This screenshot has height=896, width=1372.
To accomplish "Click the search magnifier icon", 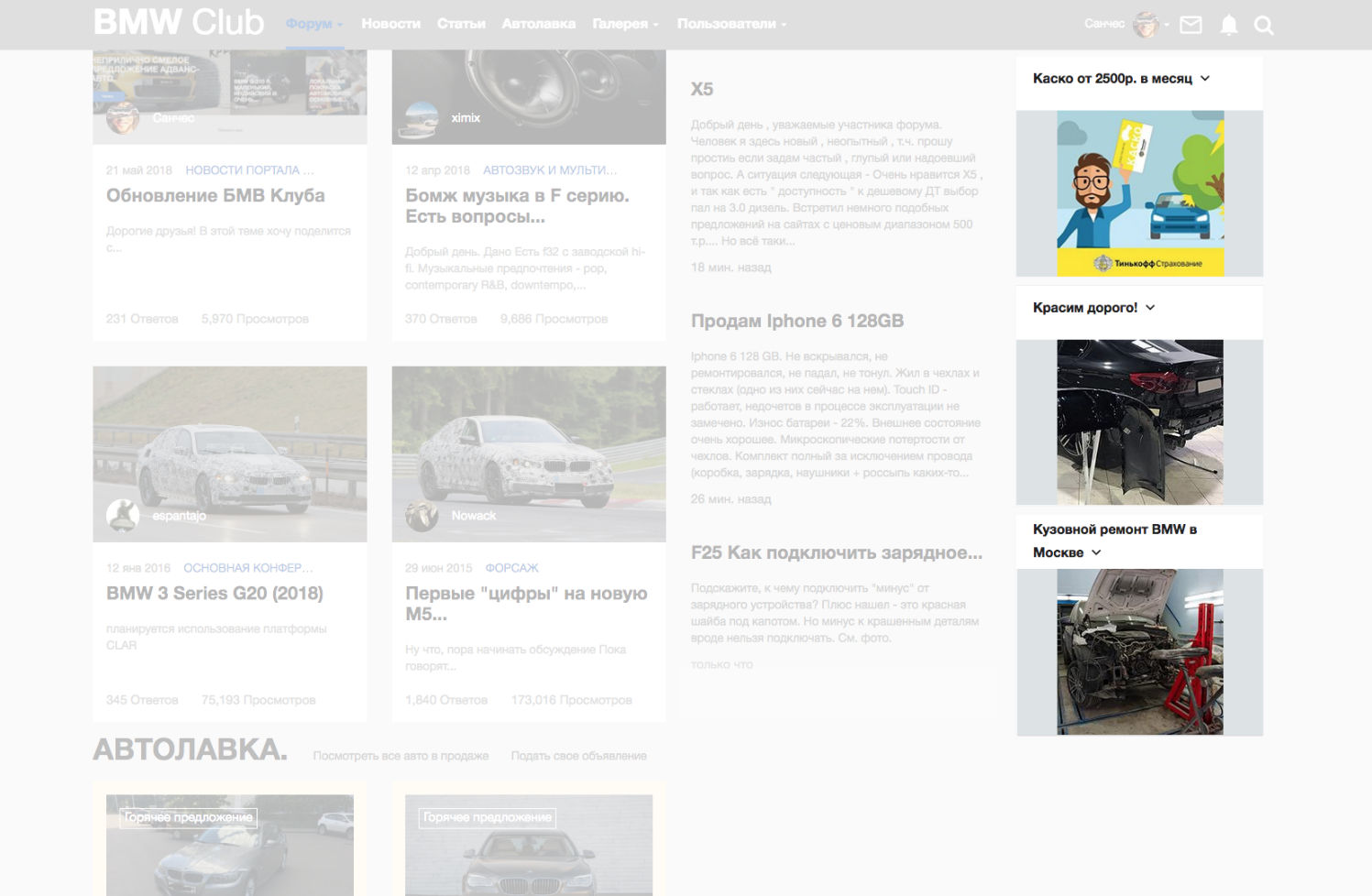I will pos(1264,26).
